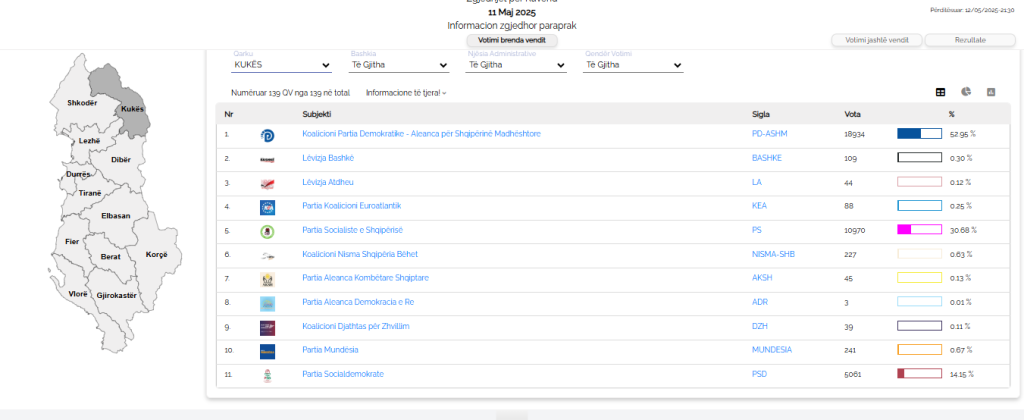Open the Bashkia dropdown
The width and height of the screenshot is (1024, 420).
(400, 65)
